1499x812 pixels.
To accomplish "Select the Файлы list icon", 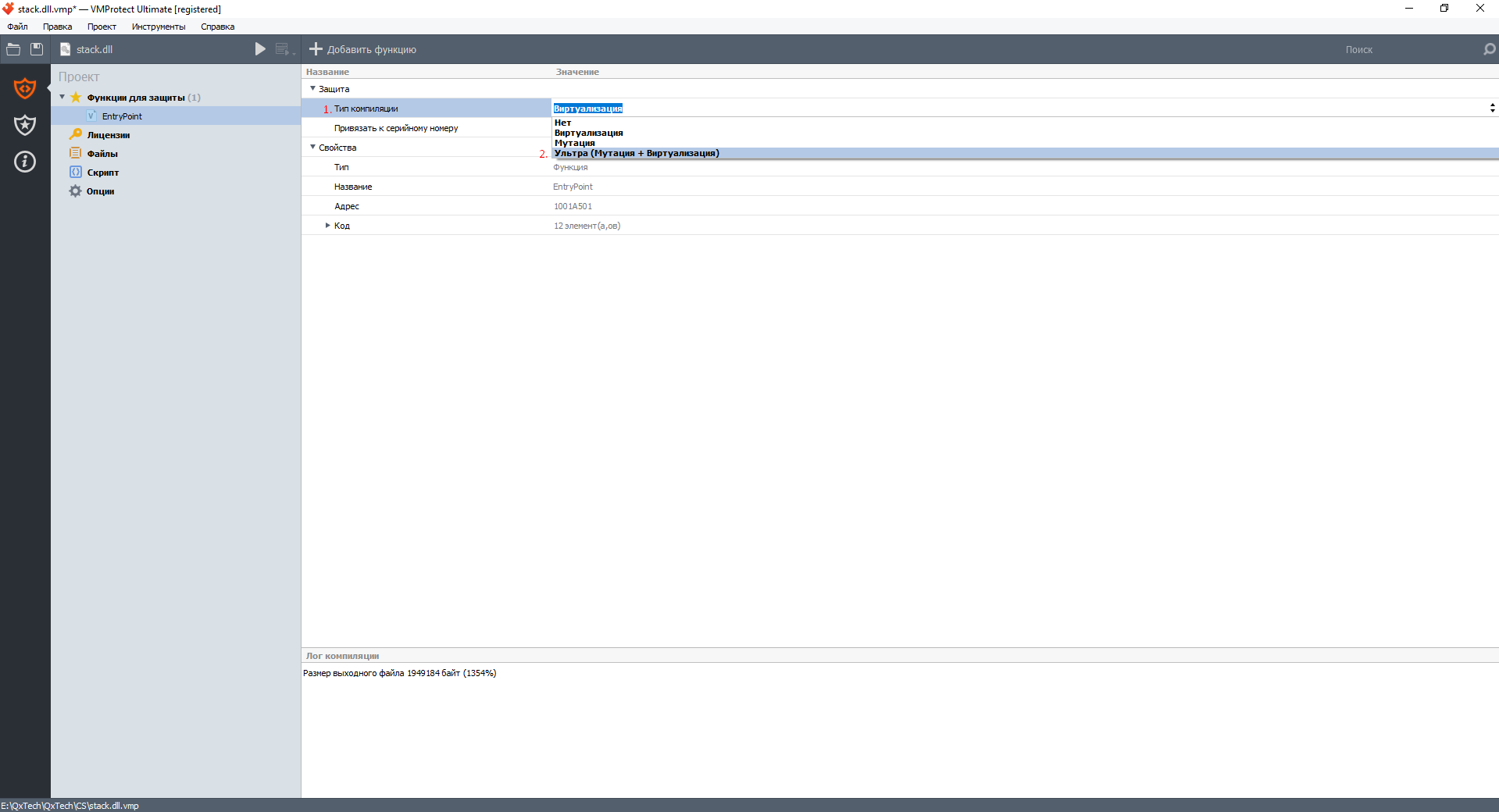I will pos(76,153).
